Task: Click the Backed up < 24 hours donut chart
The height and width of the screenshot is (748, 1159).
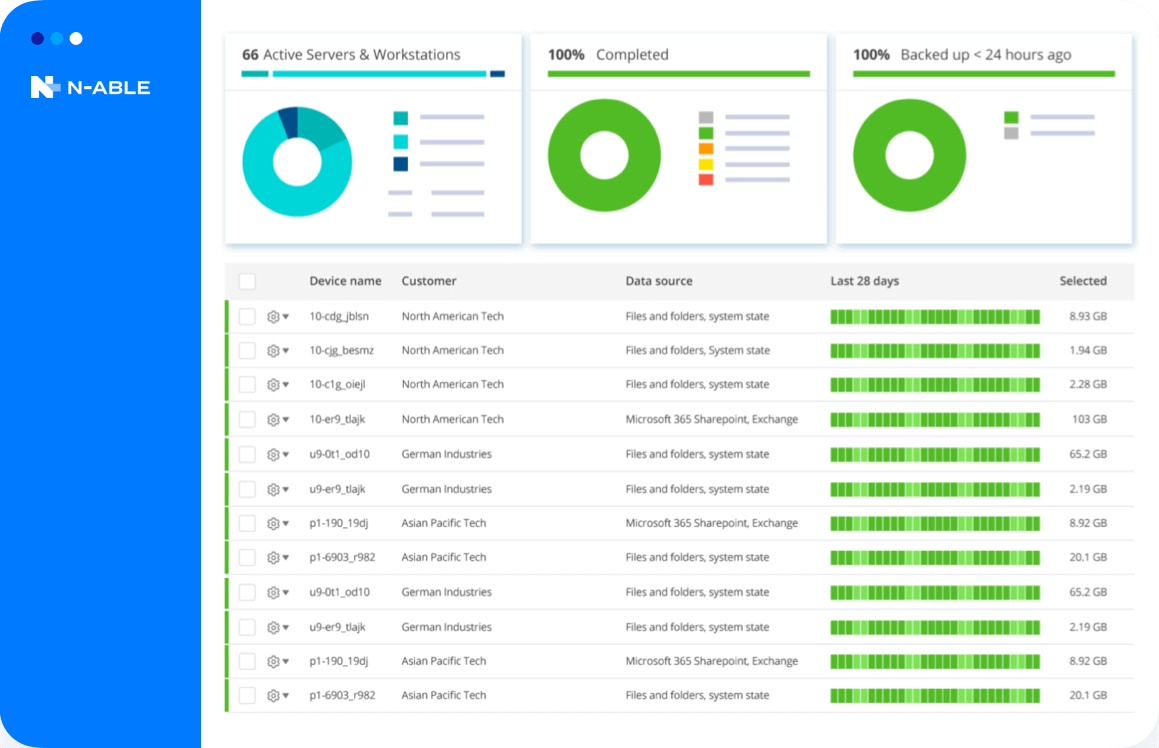Action: [x=909, y=156]
